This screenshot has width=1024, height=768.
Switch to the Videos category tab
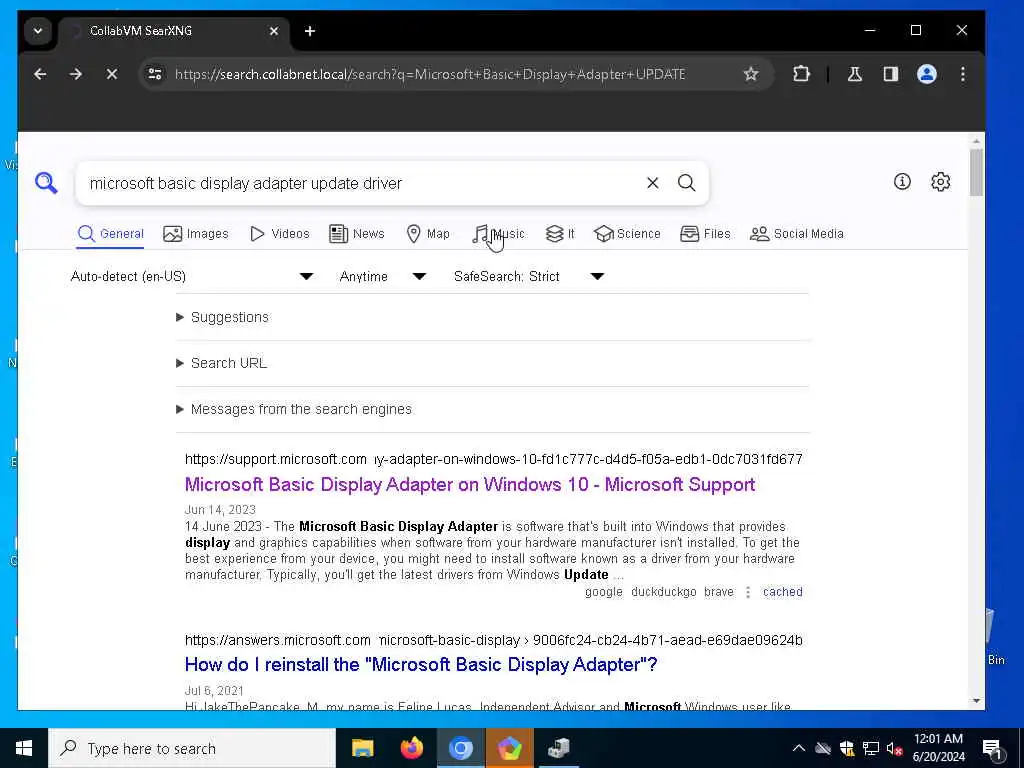280,234
